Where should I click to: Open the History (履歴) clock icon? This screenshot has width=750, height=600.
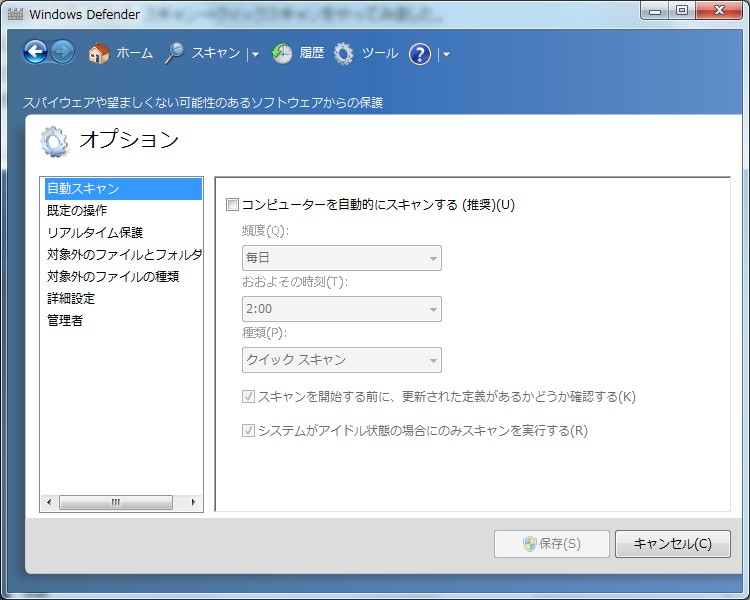pos(282,54)
